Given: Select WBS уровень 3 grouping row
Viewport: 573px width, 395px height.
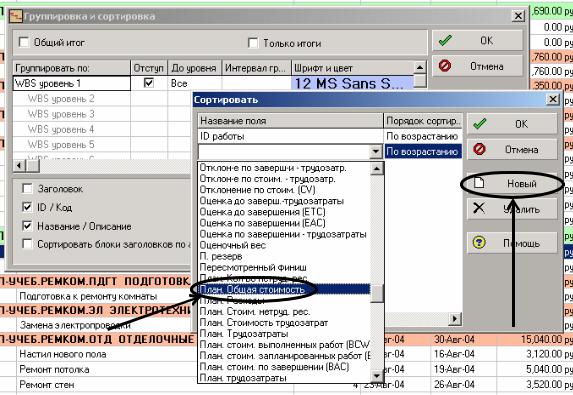Looking at the screenshot, I should 72,114.
